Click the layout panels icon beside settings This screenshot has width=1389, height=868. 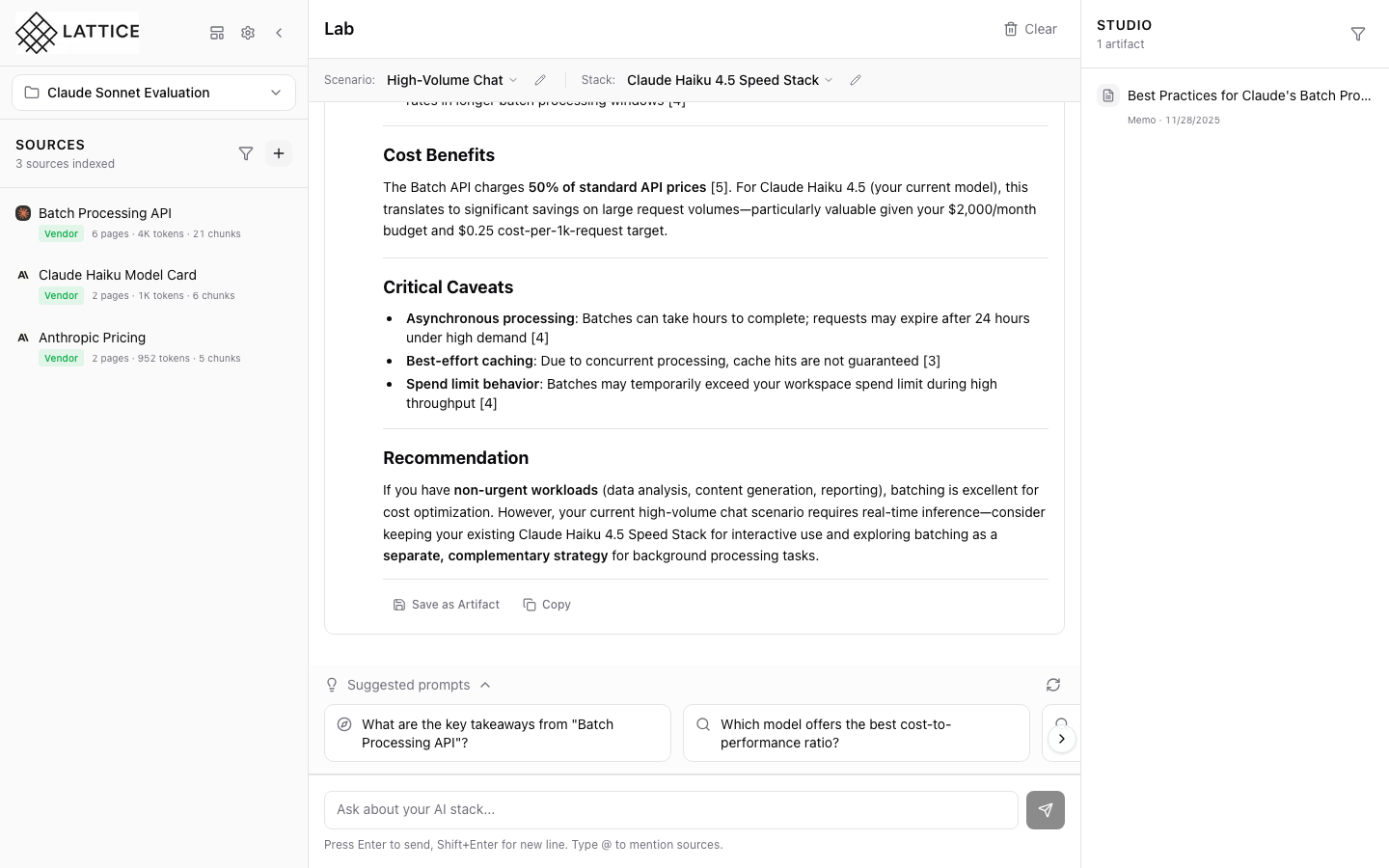pos(217,33)
